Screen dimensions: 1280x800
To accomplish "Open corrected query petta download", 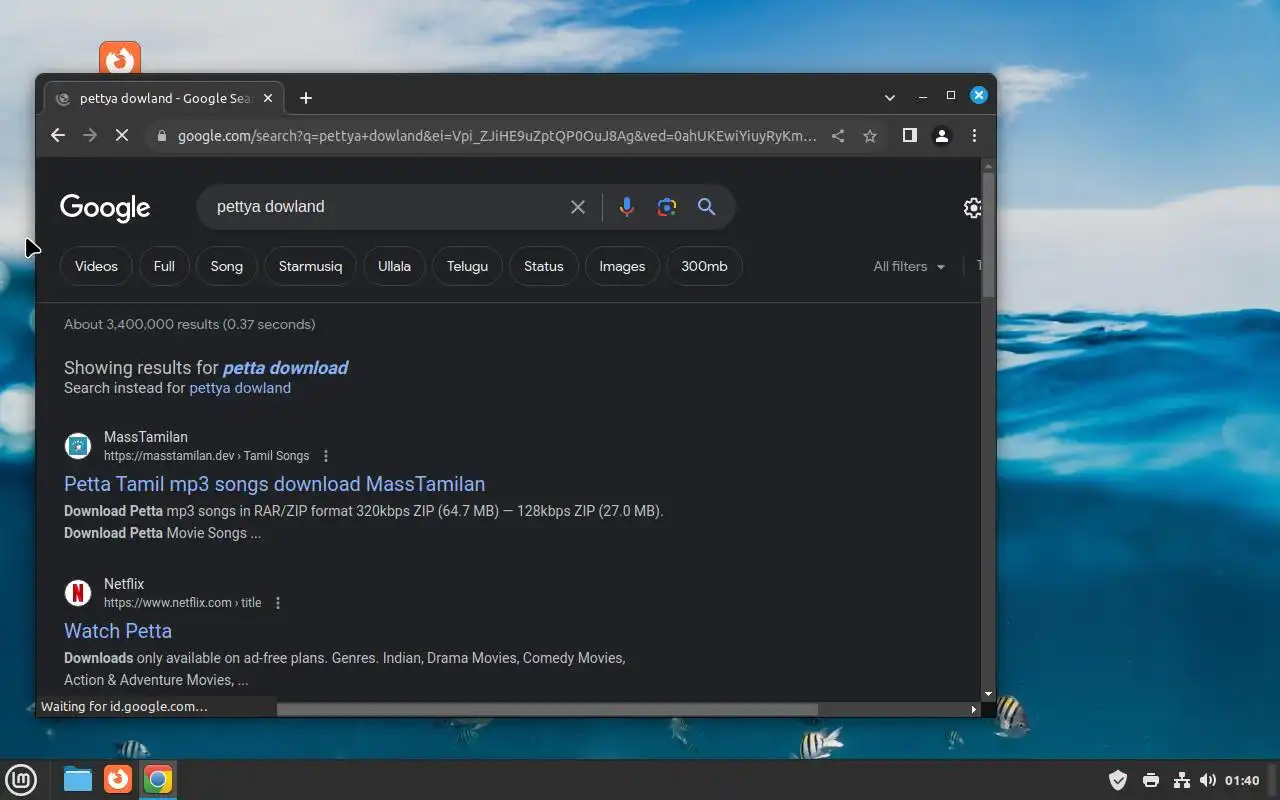I will [x=285, y=367].
